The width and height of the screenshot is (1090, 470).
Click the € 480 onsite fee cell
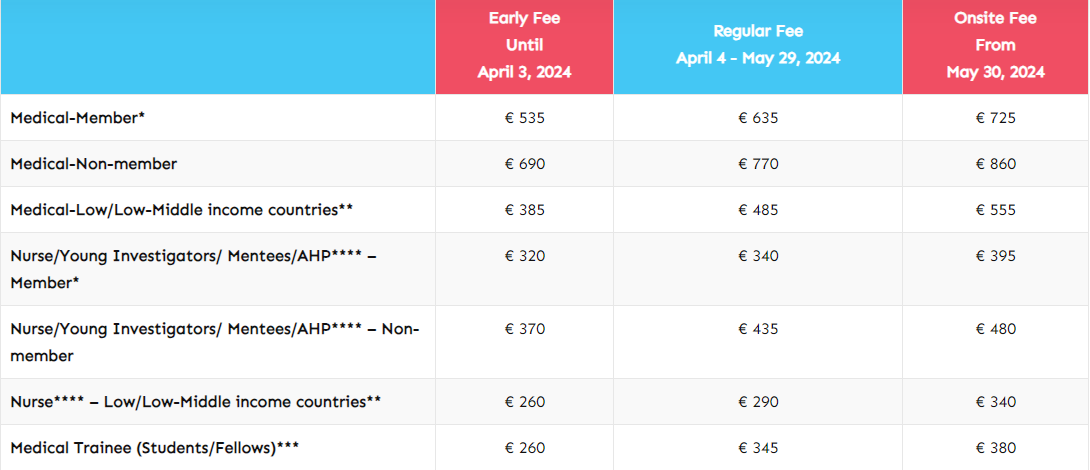996,329
